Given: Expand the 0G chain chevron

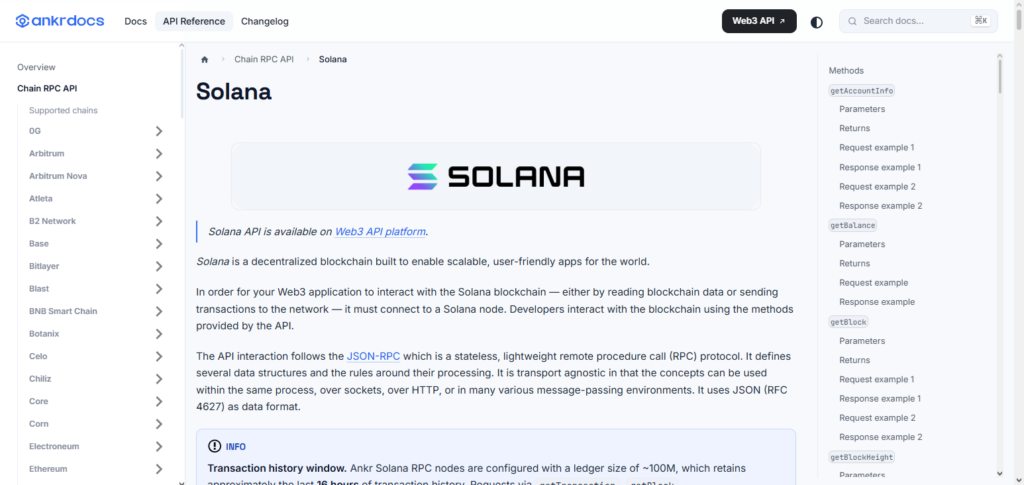Looking at the screenshot, I should (x=159, y=131).
